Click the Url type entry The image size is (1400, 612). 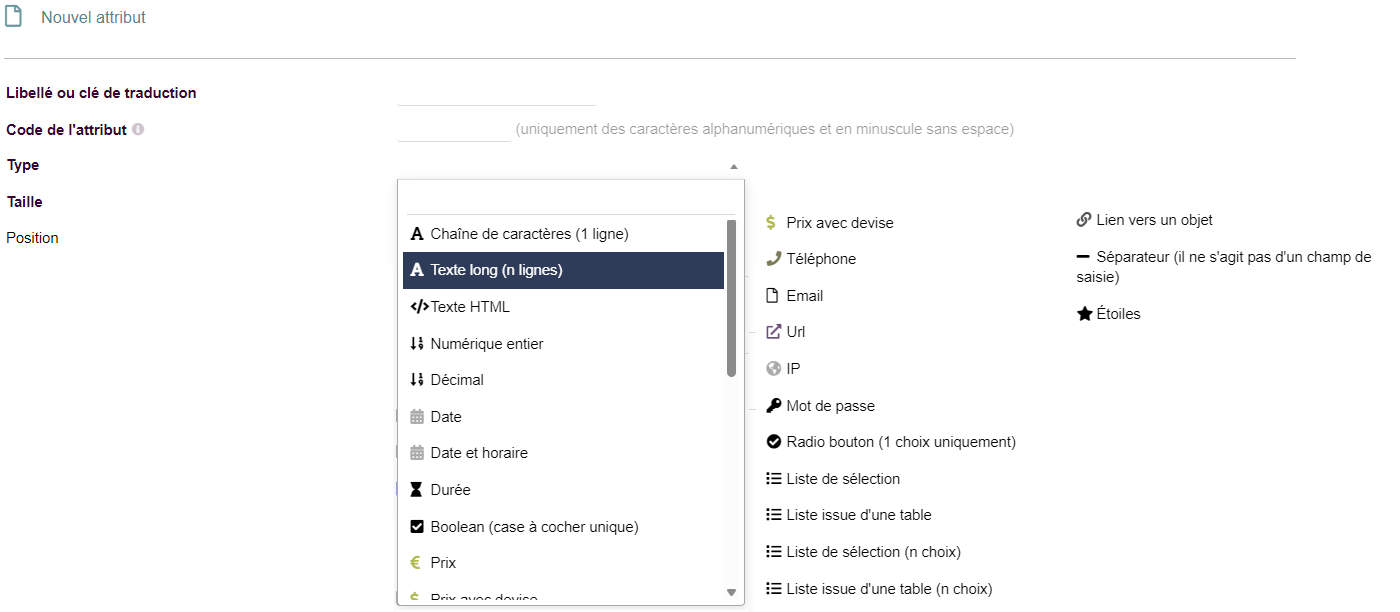point(795,332)
